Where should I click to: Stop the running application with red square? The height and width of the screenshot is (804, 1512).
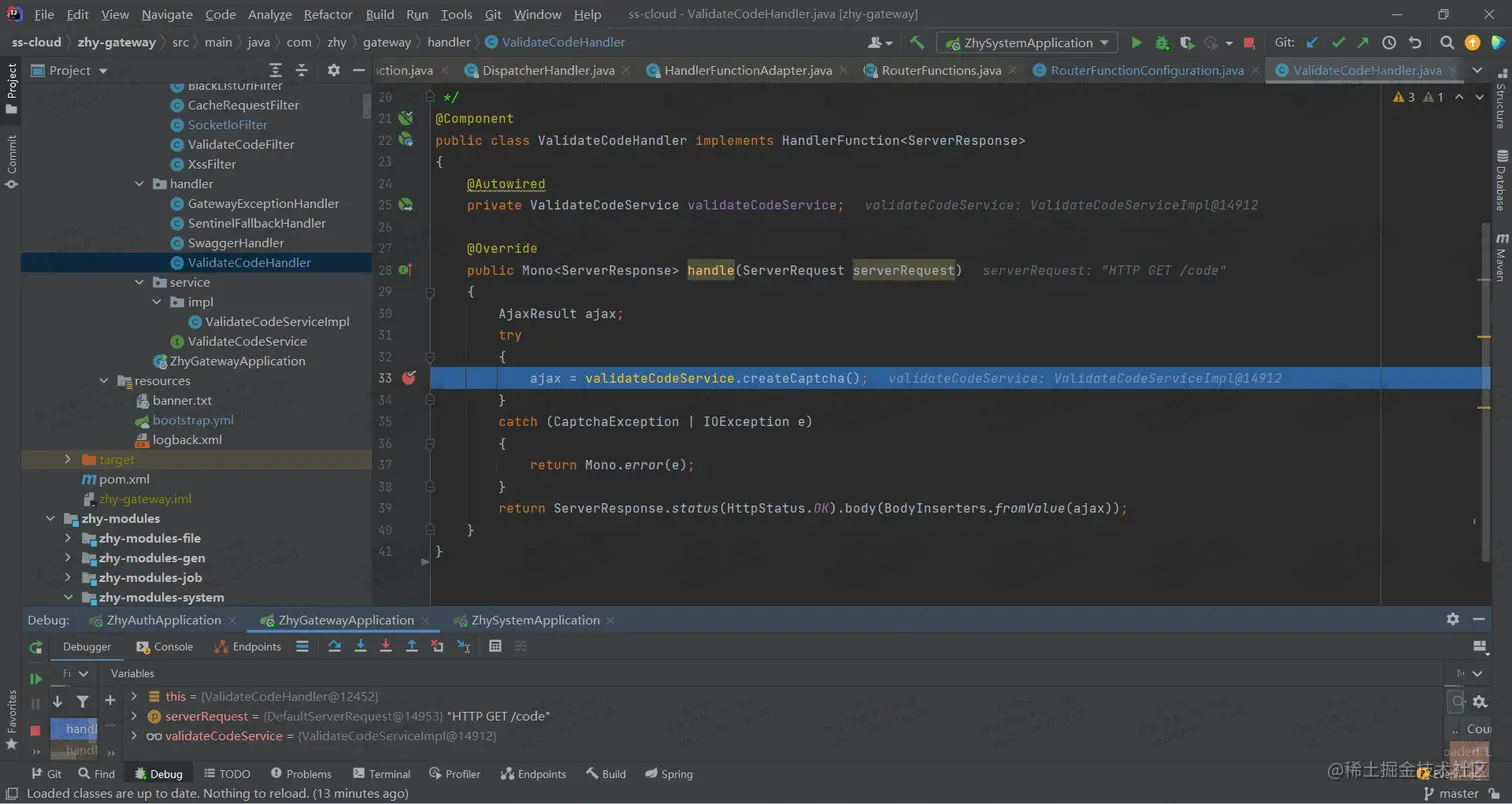[1249, 43]
